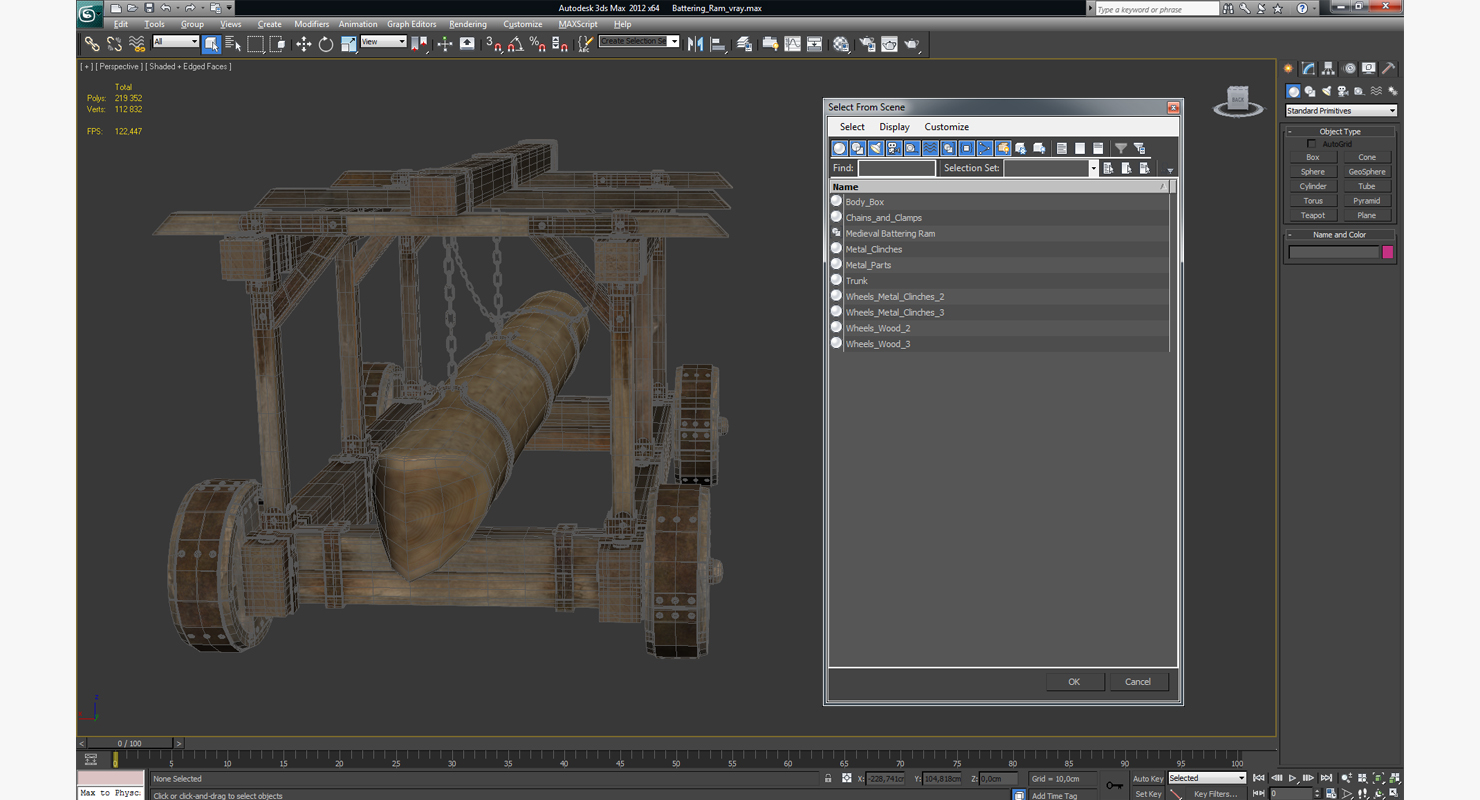Choose the Select and Scale tool
This screenshot has height=800, width=1480.
(x=348, y=44)
